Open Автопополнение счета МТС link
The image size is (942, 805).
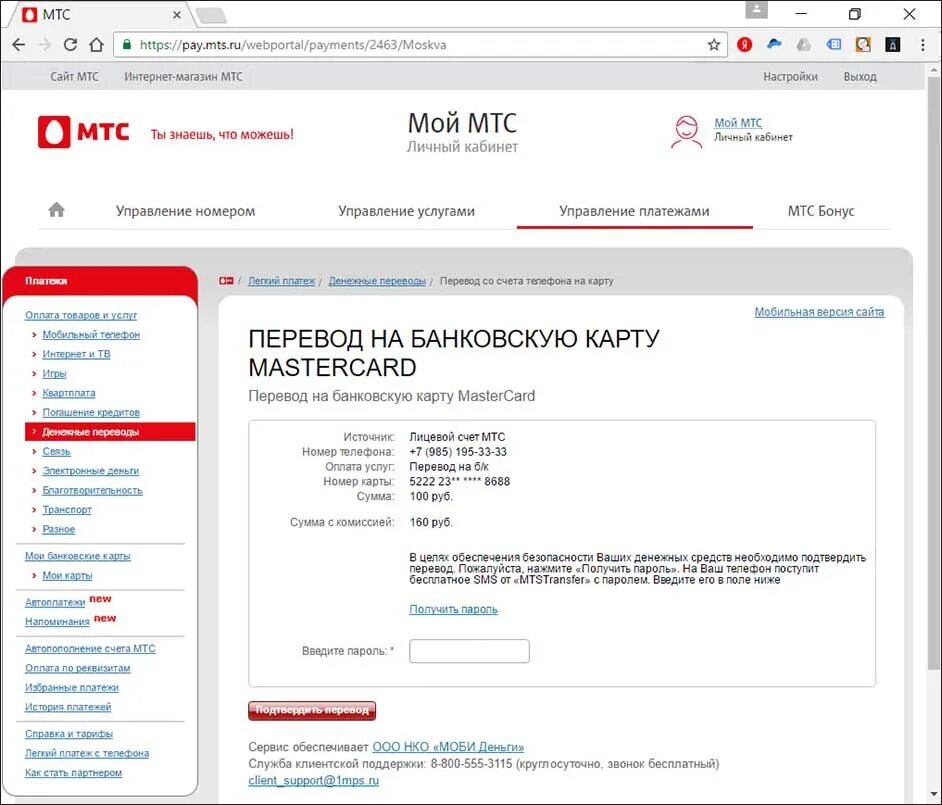[90, 648]
